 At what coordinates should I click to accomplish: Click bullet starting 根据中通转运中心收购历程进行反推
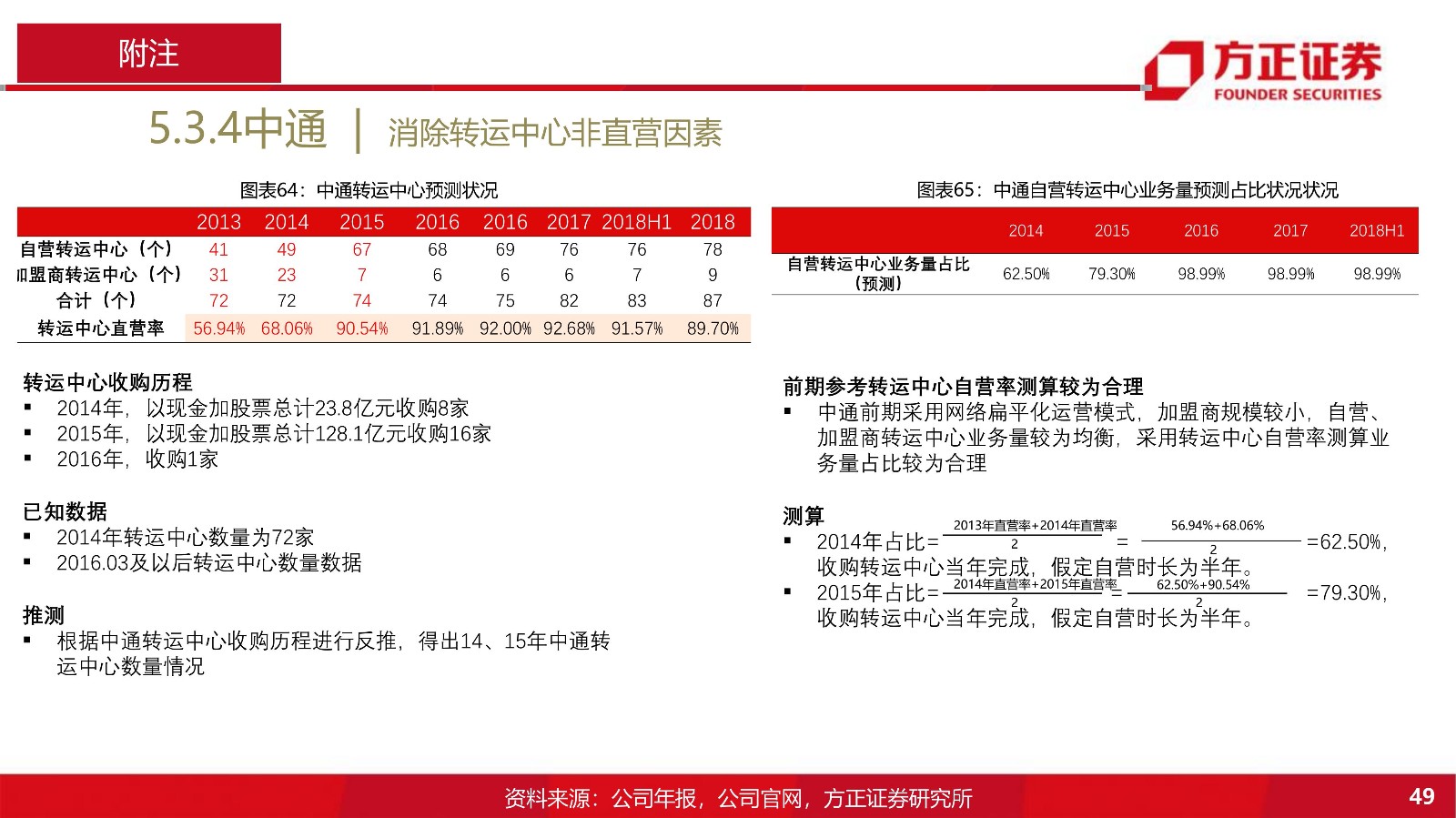pos(333,653)
